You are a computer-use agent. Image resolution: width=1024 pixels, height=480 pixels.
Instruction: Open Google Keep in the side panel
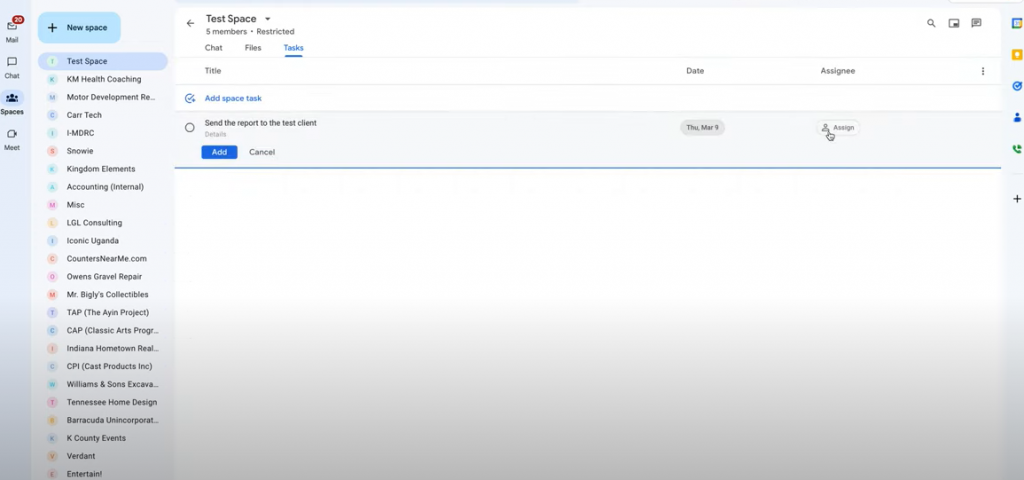(x=1016, y=55)
